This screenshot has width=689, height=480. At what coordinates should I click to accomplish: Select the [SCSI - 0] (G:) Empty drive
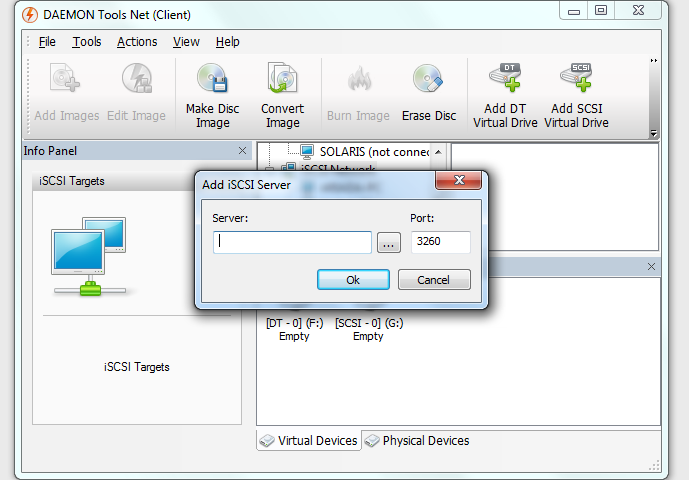[x=369, y=330]
